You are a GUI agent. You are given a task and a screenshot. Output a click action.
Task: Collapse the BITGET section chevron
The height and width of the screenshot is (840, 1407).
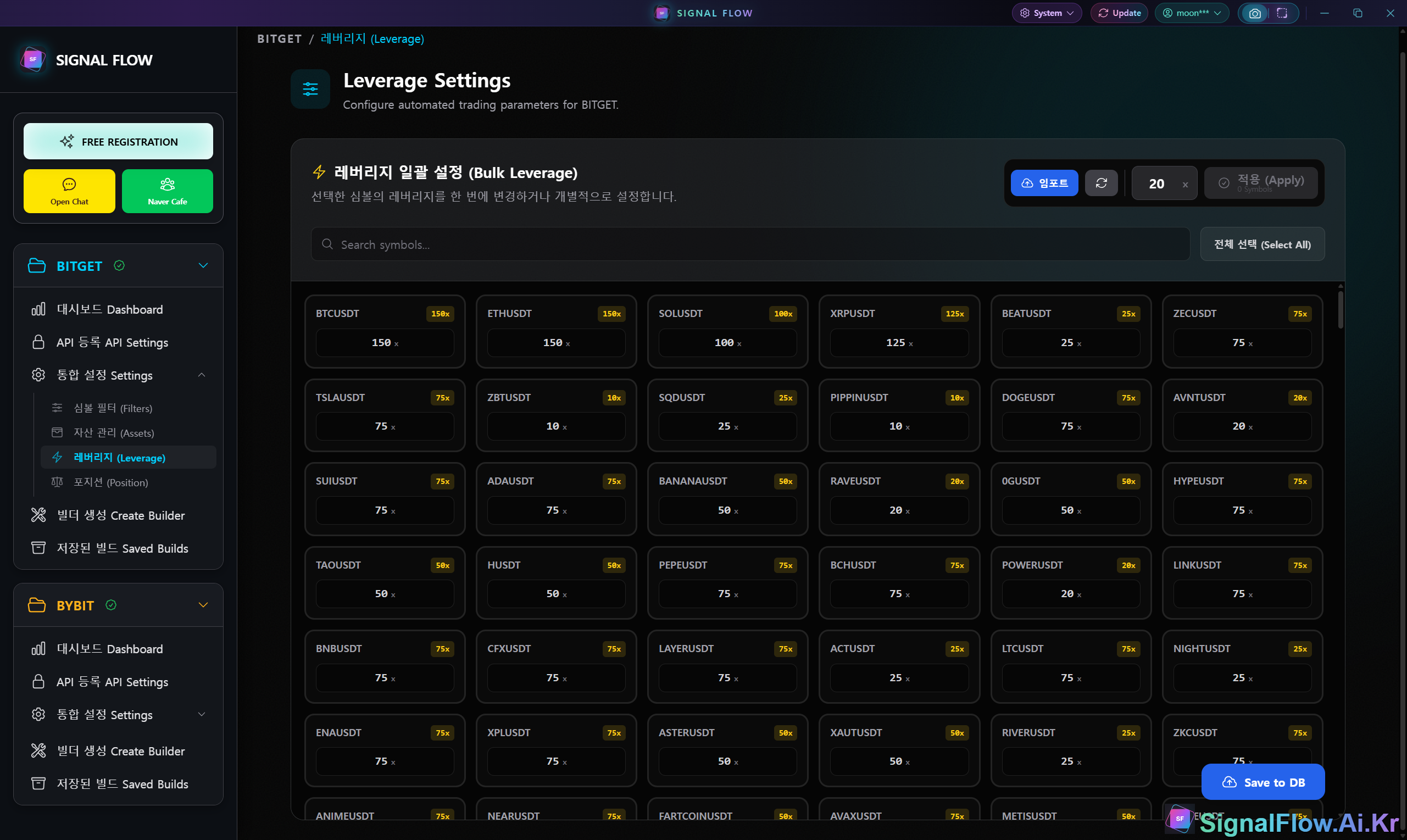pyautogui.click(x=203, y=265)
